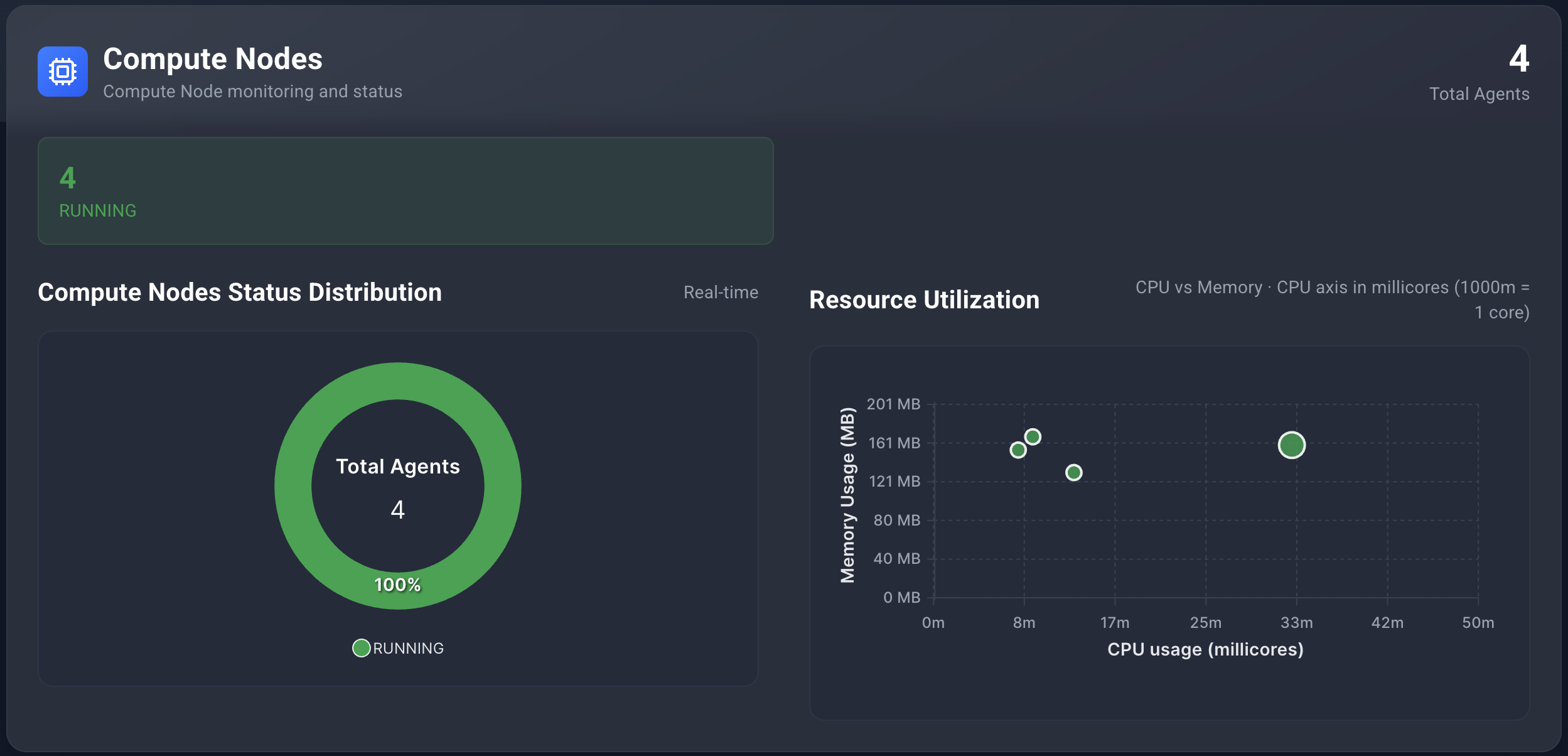This screenshot has width=1568, height=756.
Task: Click the 201 MB axis label
Action: [894, 404]
